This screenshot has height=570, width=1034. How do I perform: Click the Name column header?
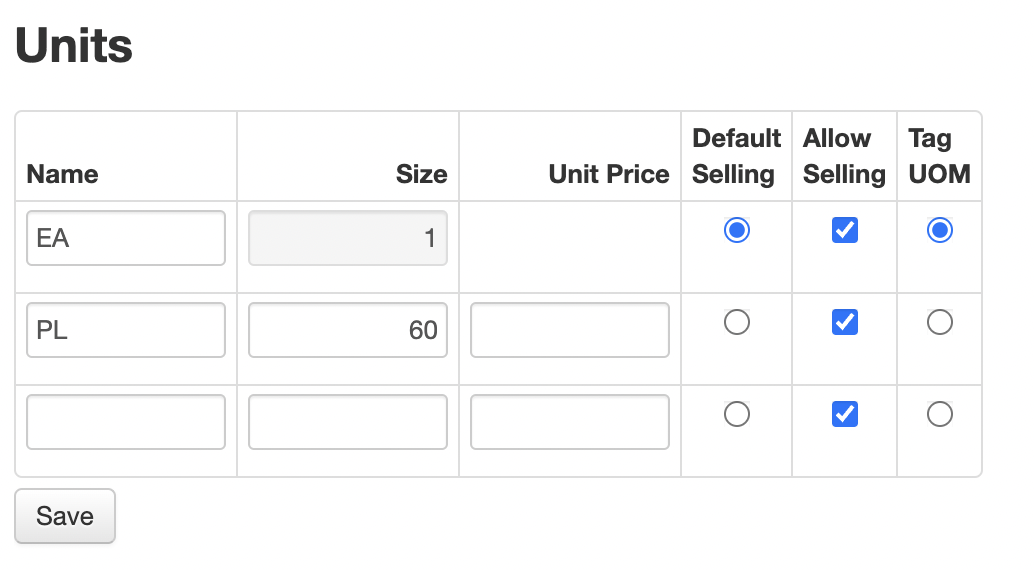[63, 174]
